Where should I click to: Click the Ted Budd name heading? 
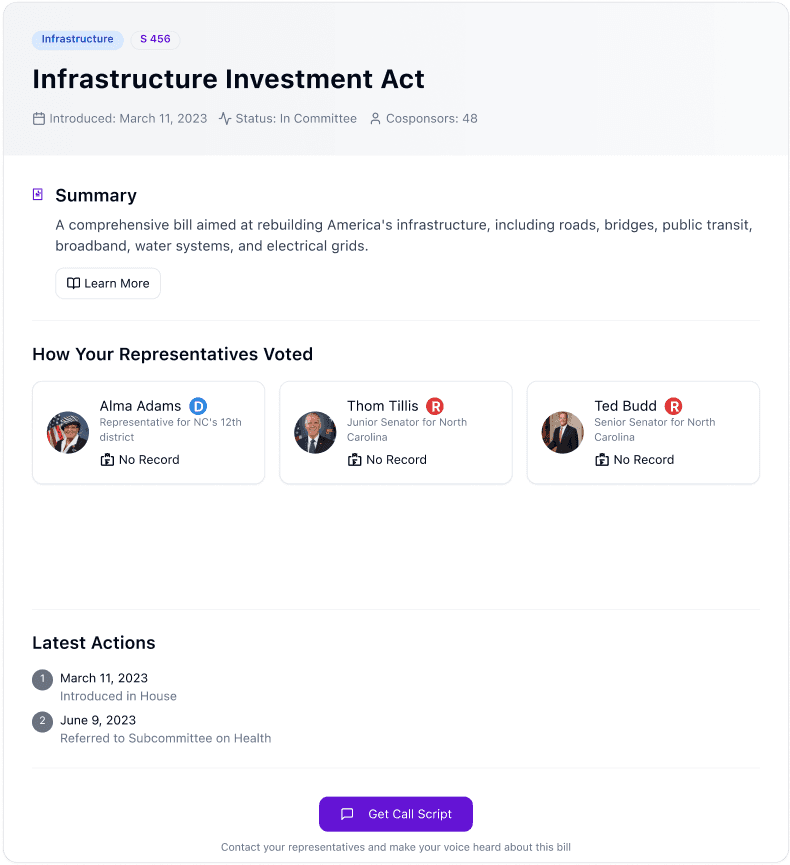(625, 406)
